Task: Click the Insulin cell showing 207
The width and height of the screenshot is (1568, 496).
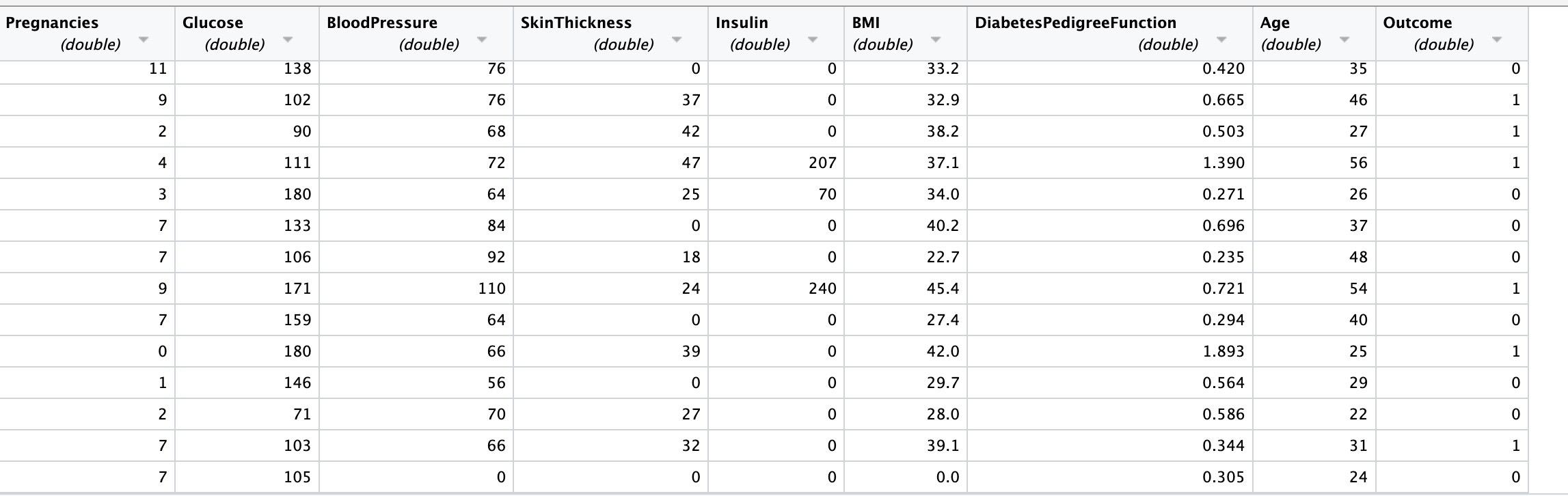Action: point(776,163)
